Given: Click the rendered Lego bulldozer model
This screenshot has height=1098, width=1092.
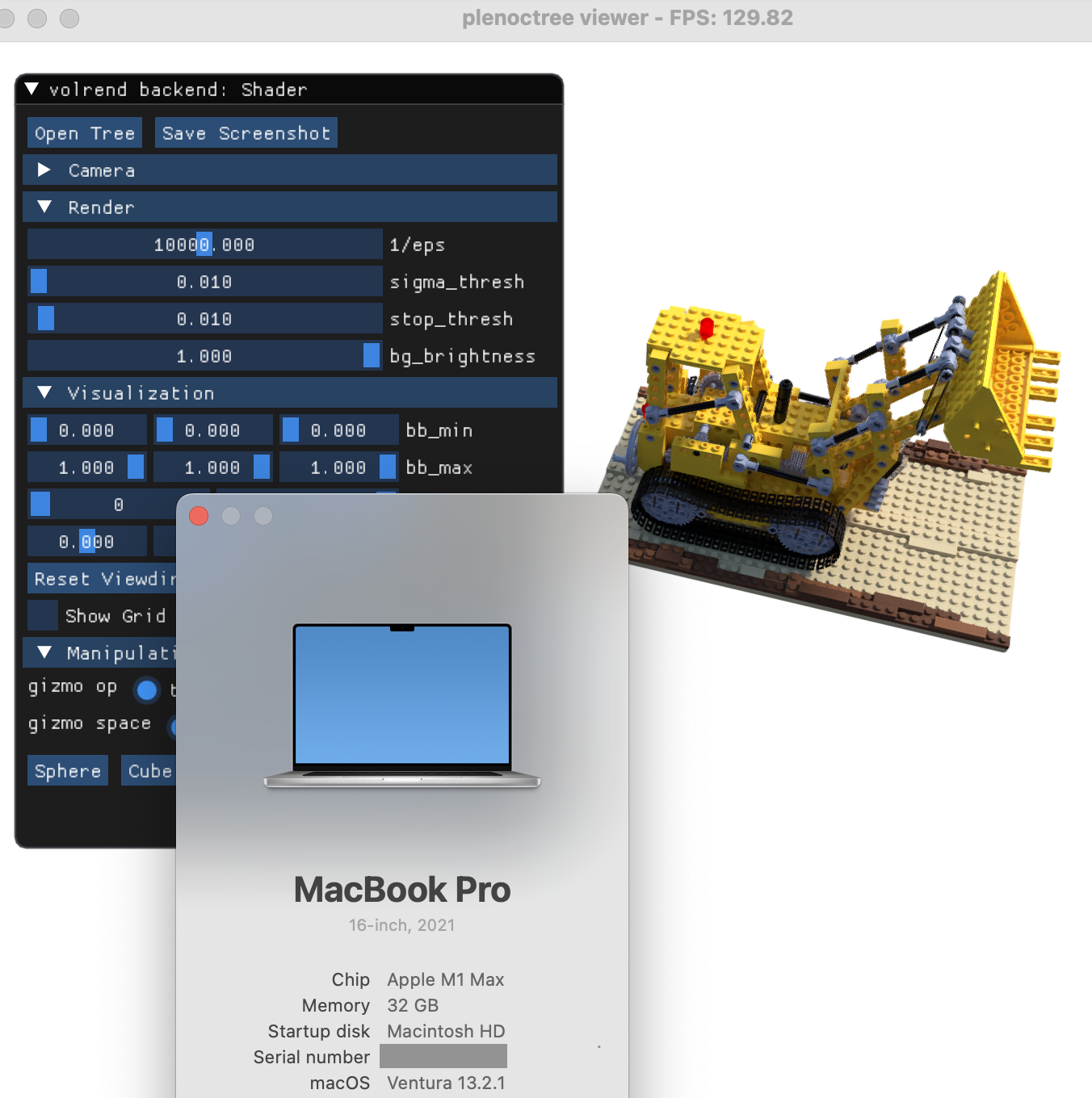Looking at the screenshot, I should [x=829, y=460].
